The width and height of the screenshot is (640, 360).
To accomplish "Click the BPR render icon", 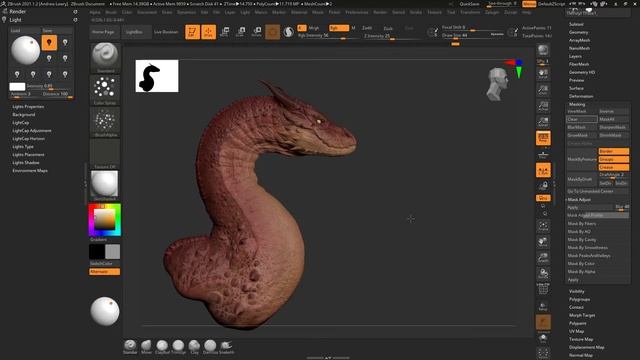I will tap(543, 50).
